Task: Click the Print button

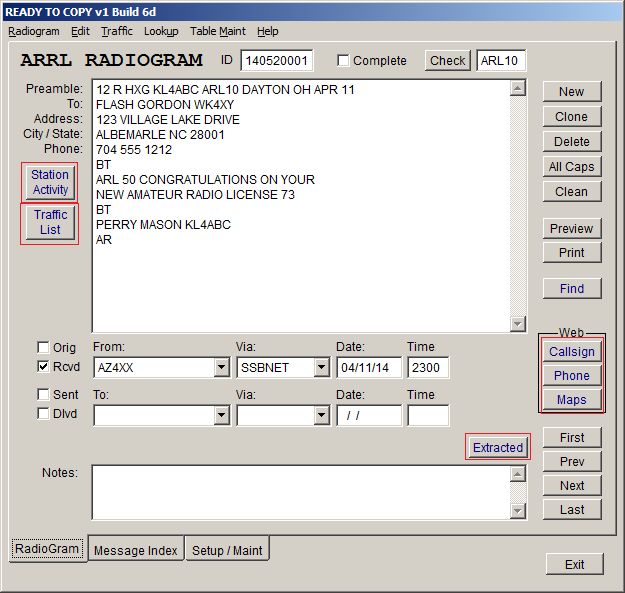Action: pyautogui.click(x=572, y=253)
